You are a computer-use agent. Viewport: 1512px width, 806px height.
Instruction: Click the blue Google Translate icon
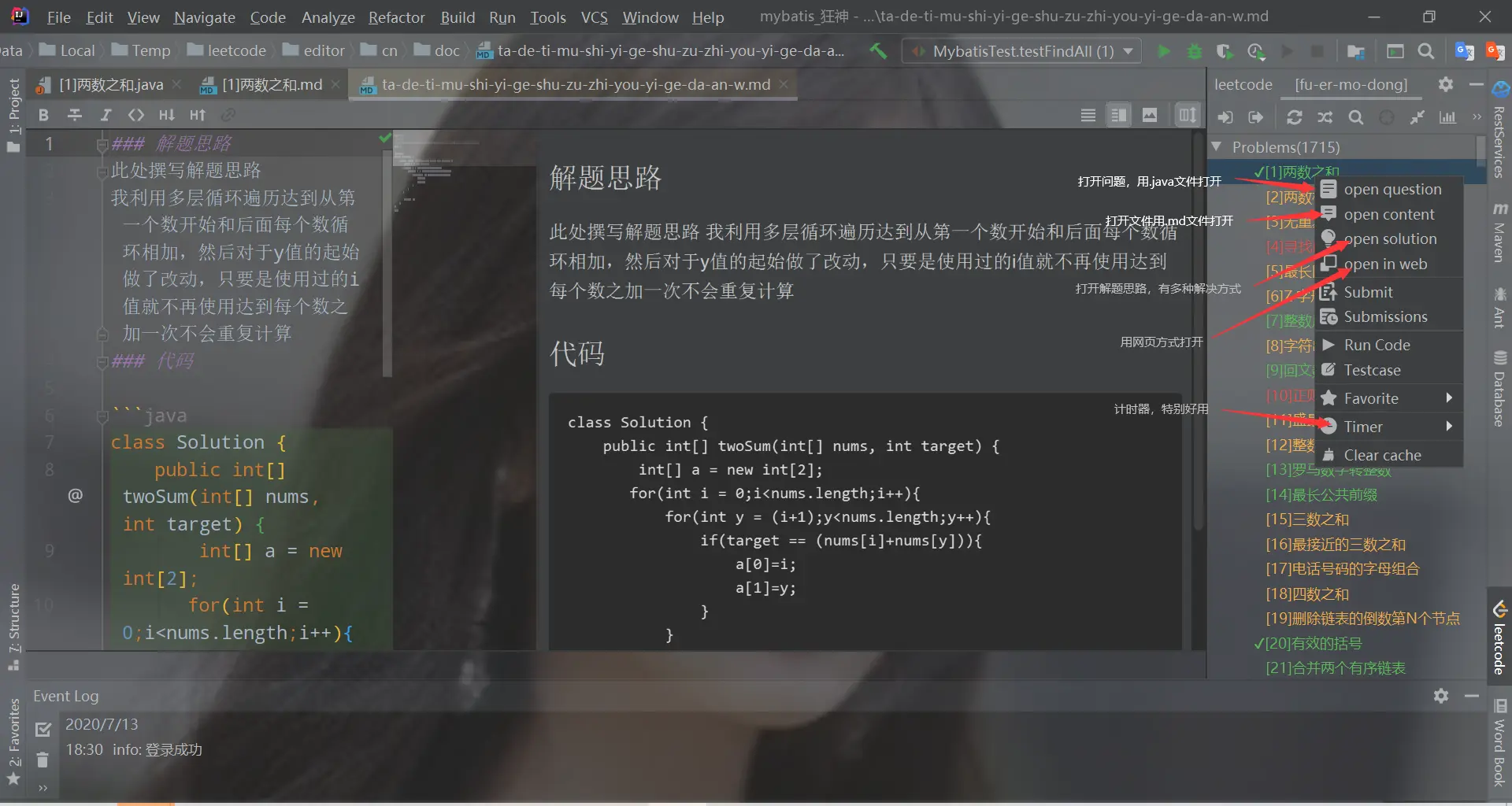point(1465,51)
